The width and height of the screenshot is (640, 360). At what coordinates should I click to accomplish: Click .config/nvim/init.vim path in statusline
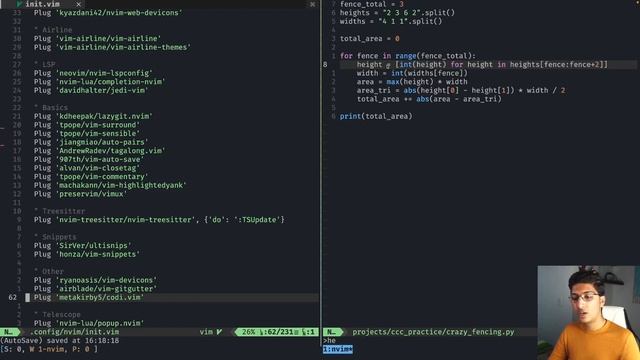point(75,332)
